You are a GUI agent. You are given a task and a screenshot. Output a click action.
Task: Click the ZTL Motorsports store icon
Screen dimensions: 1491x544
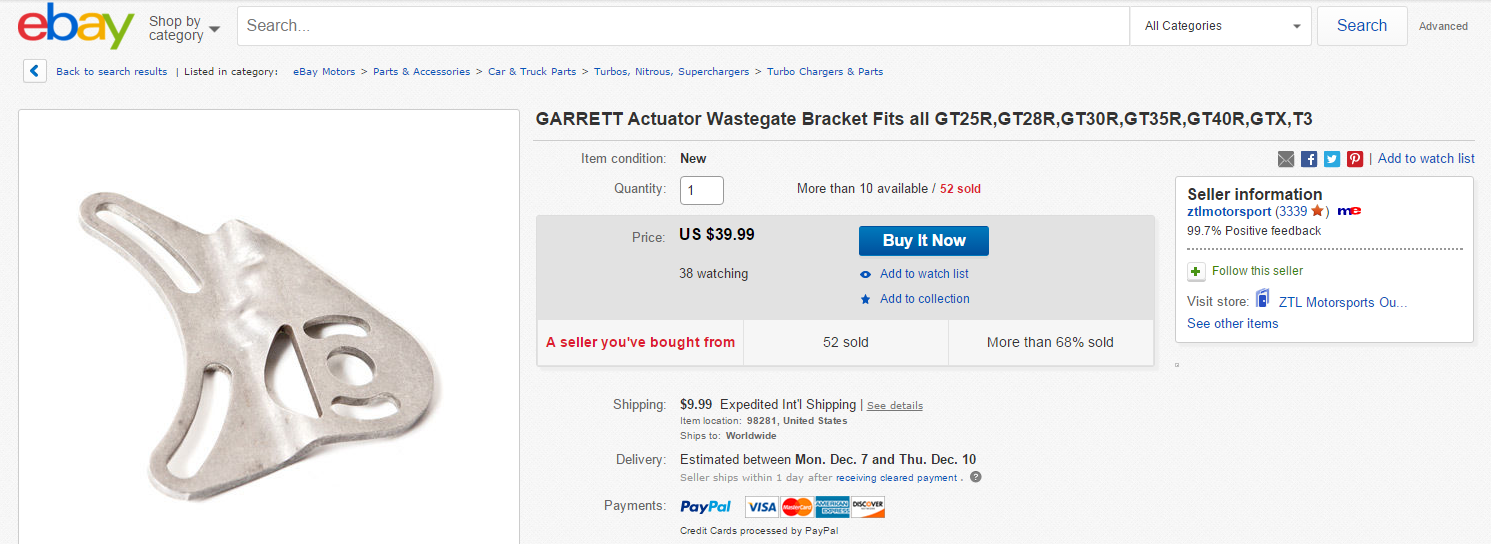click(x=1263, y=300)
